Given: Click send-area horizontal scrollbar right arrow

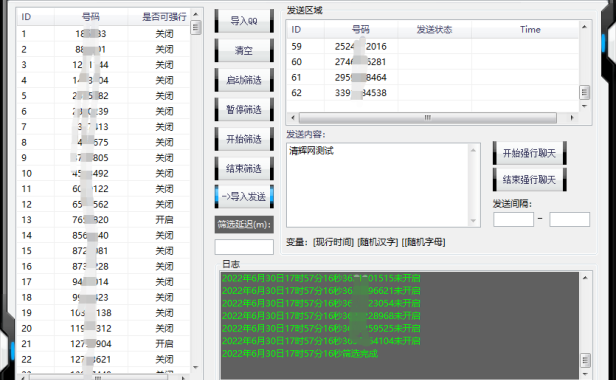Looking at the screenshot, I should coord(572,117).
